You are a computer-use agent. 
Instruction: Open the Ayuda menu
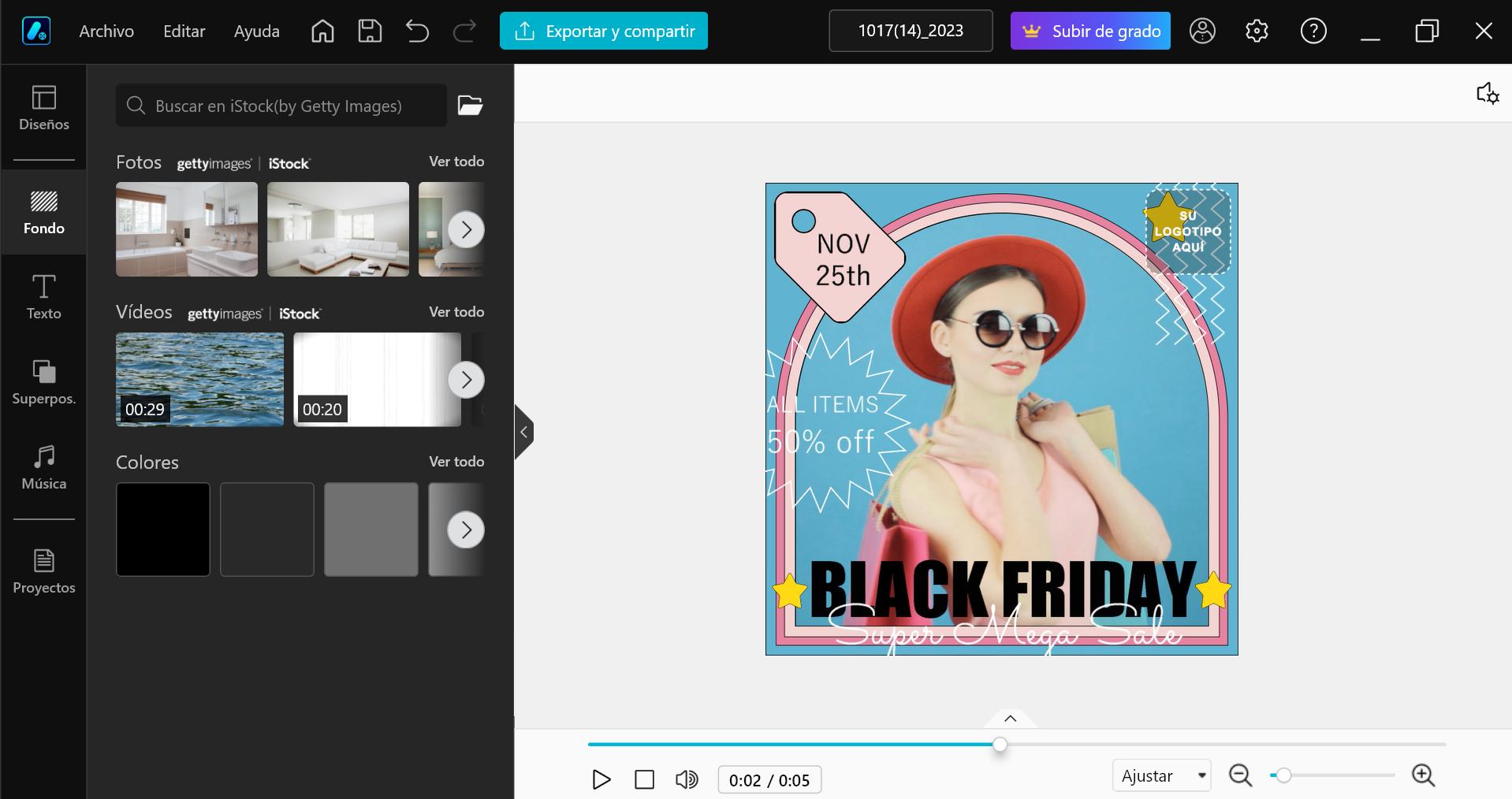click(255, 31)
